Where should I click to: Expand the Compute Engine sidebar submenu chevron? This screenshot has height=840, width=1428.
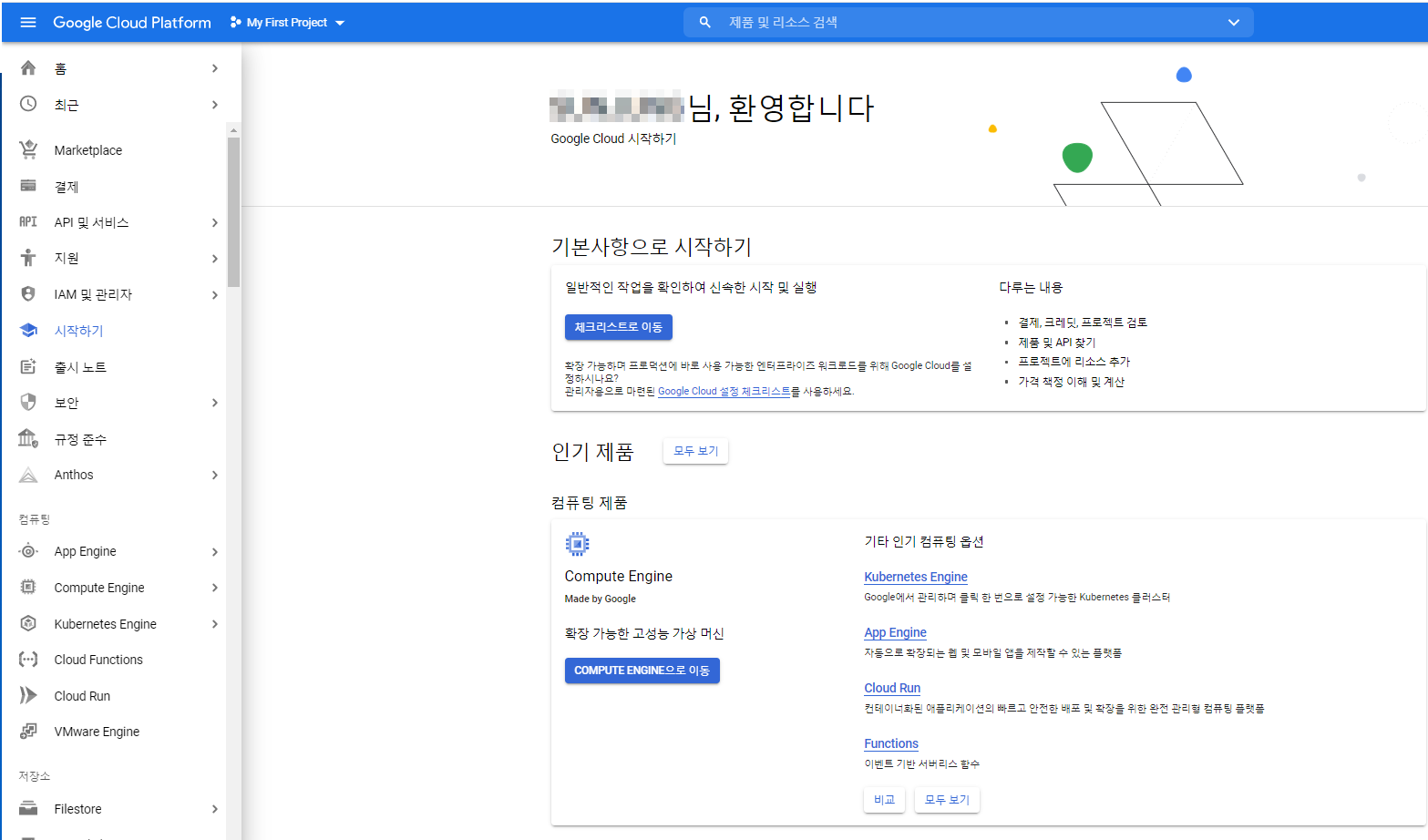pyautogui.click(x=215, y=588)
